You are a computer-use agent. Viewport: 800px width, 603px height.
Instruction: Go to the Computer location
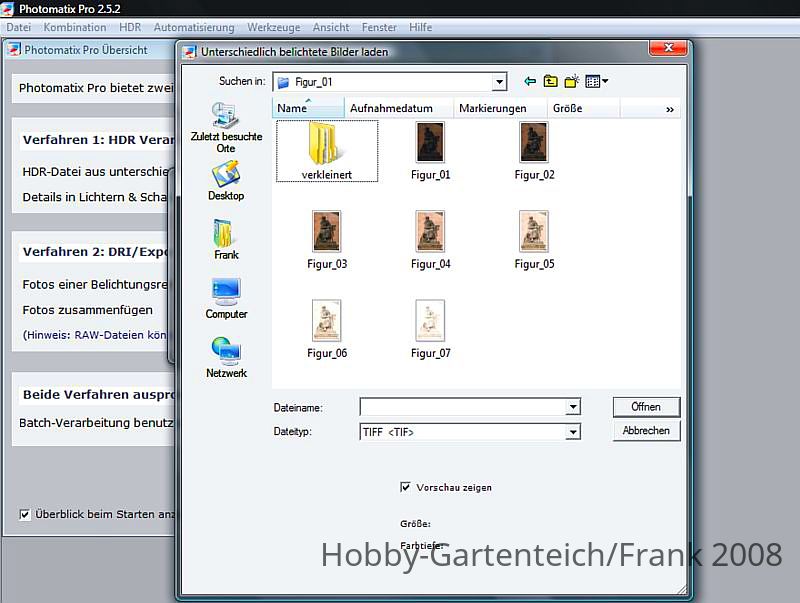pos(226,299)
